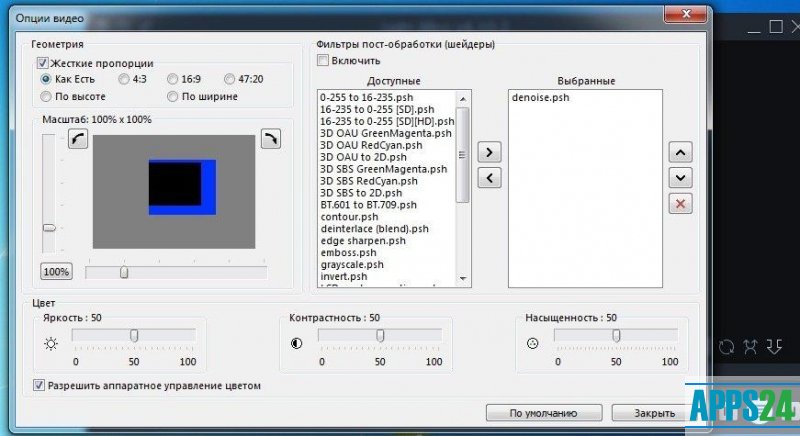The image size is (800, 436).
Task: Select denoise.psh in chosen shaders list
Action: point(540,99)
